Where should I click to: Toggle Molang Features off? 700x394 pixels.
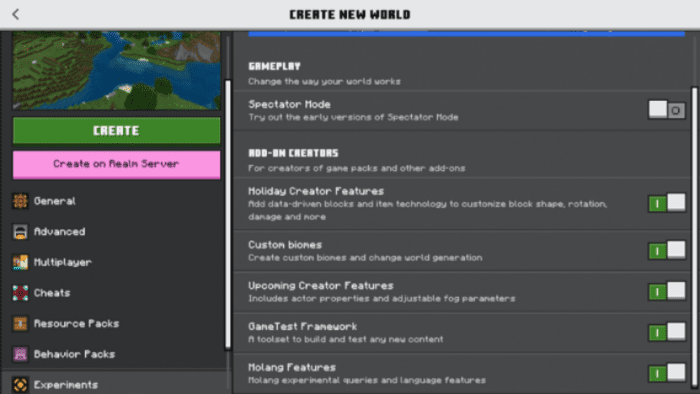[x=667, y=373]
